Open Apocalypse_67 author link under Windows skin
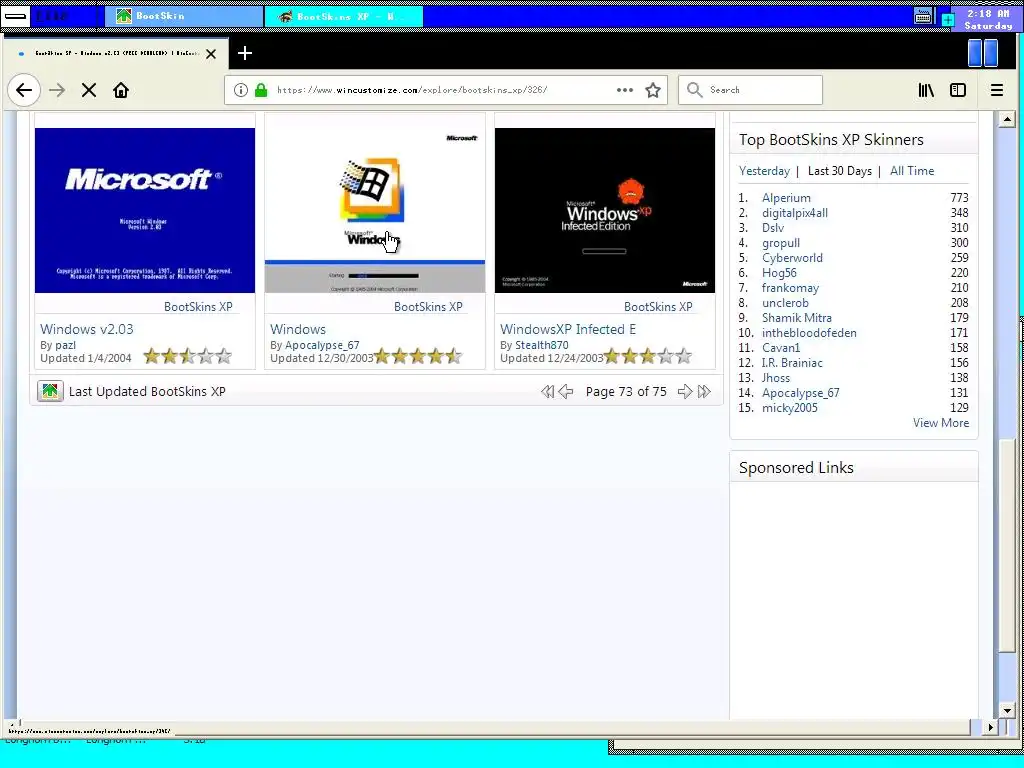The image size is (1024, 768). click(322, 345)
